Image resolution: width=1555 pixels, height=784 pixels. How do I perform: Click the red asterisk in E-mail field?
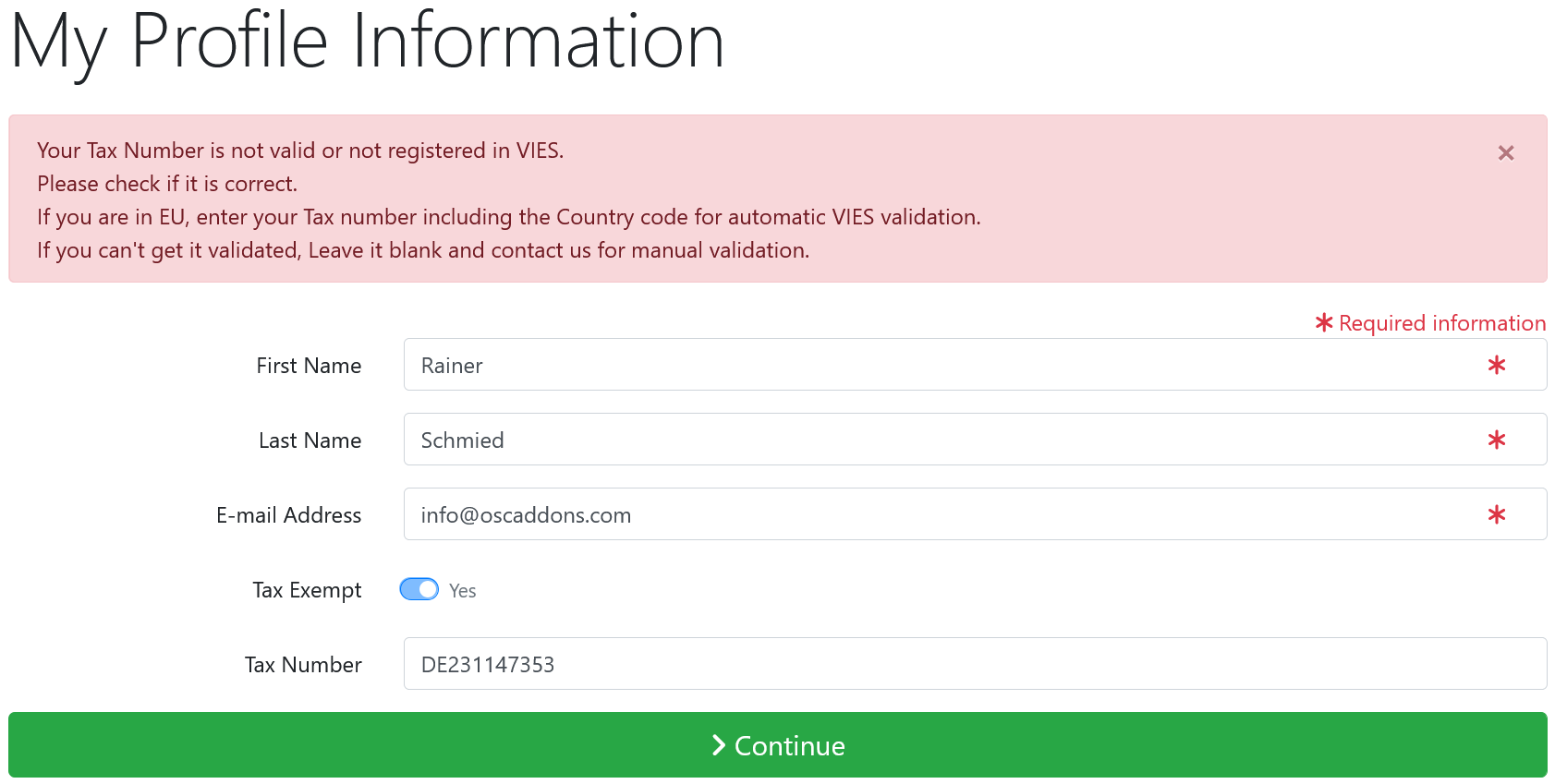point(1497,514)
